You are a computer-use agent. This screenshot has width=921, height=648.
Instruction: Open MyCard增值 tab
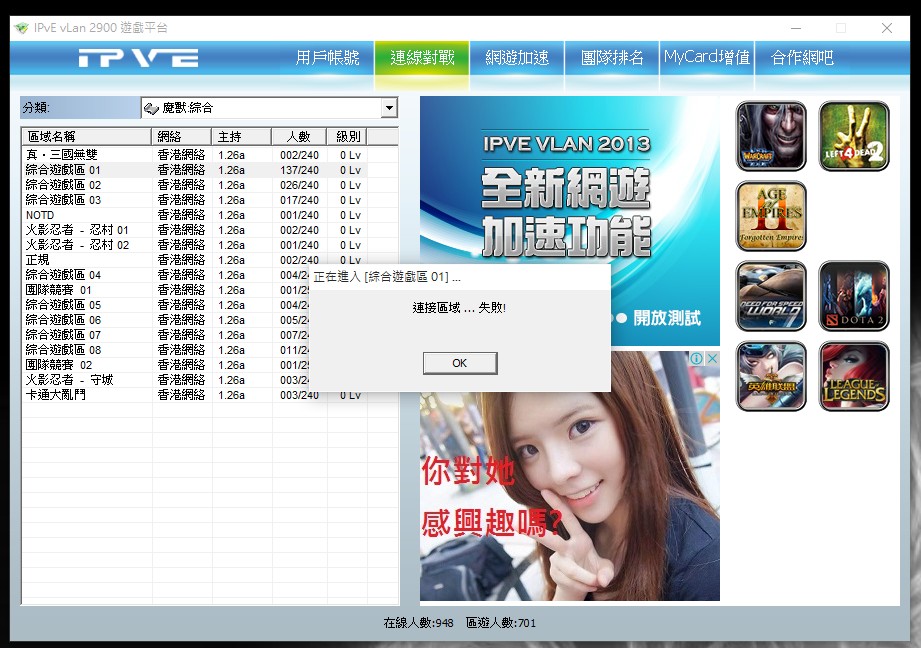pyautogui.click(x=706, y=58)
